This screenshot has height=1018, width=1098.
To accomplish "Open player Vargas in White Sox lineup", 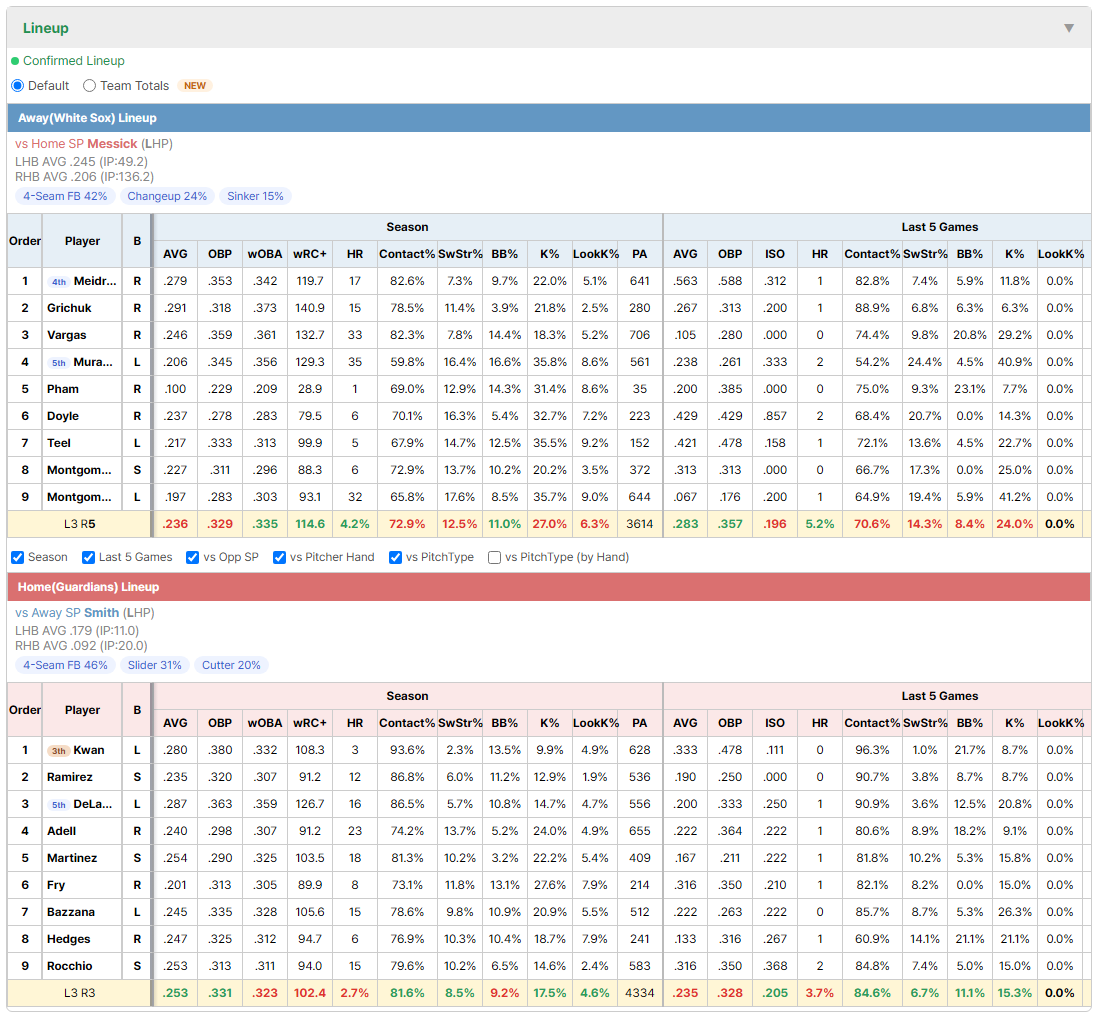I will click(67, 335).
